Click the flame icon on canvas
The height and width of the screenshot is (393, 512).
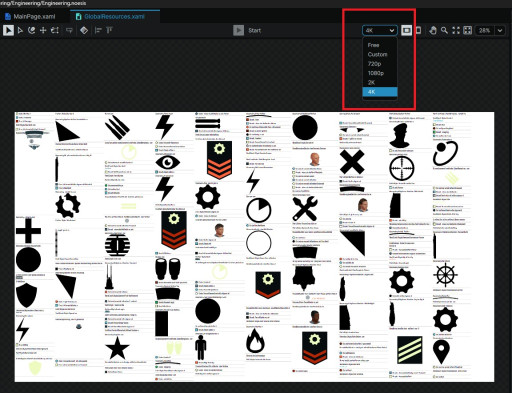pos(255,341)
